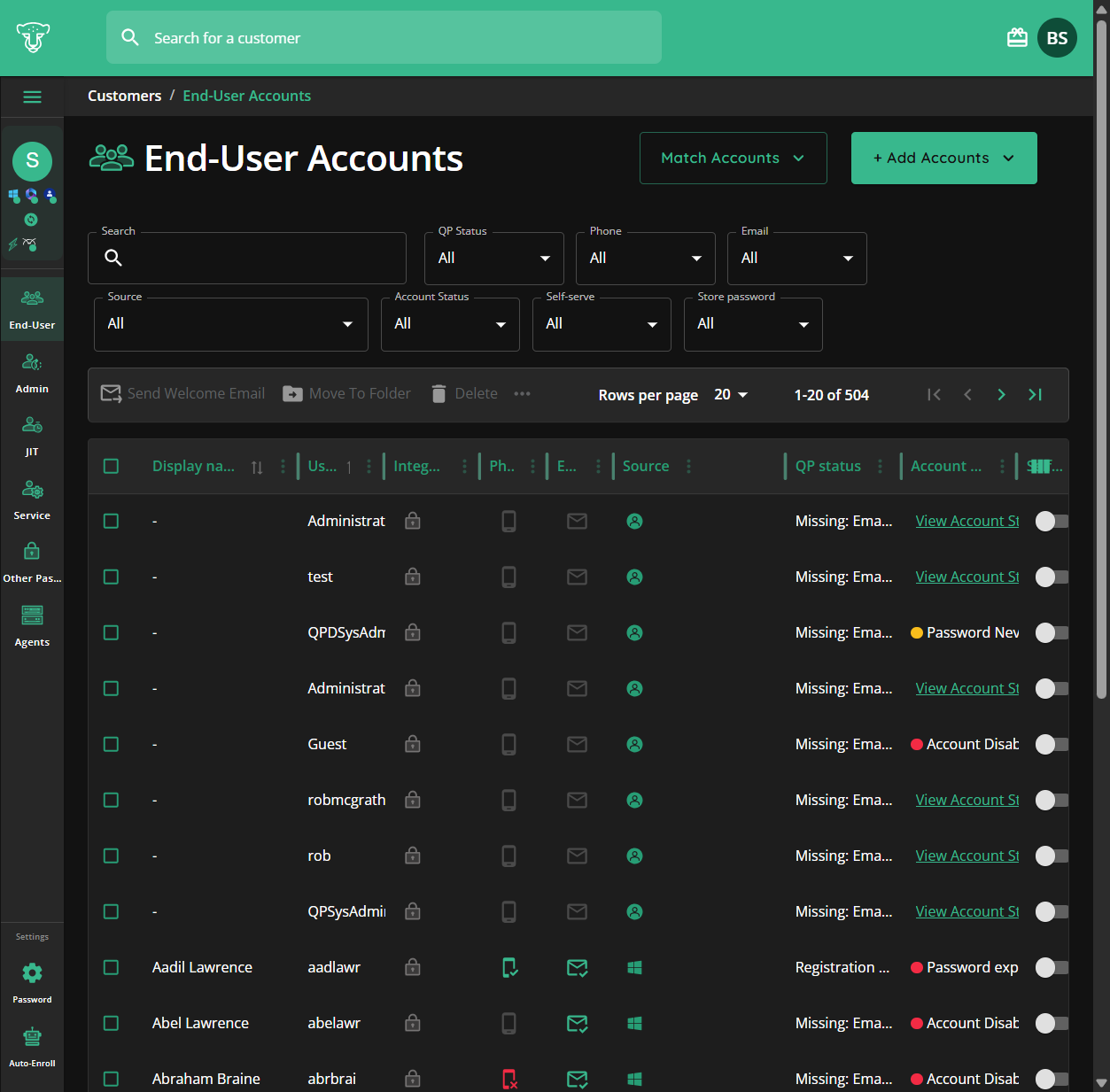Open the Match Accounts dropdown button
Screen dimensions: 1110x1092
(x=734, y=158)
